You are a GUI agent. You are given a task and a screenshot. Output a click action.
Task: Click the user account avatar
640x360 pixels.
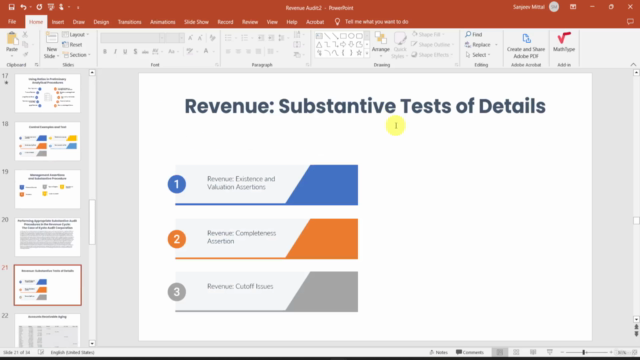pos(554,7)
